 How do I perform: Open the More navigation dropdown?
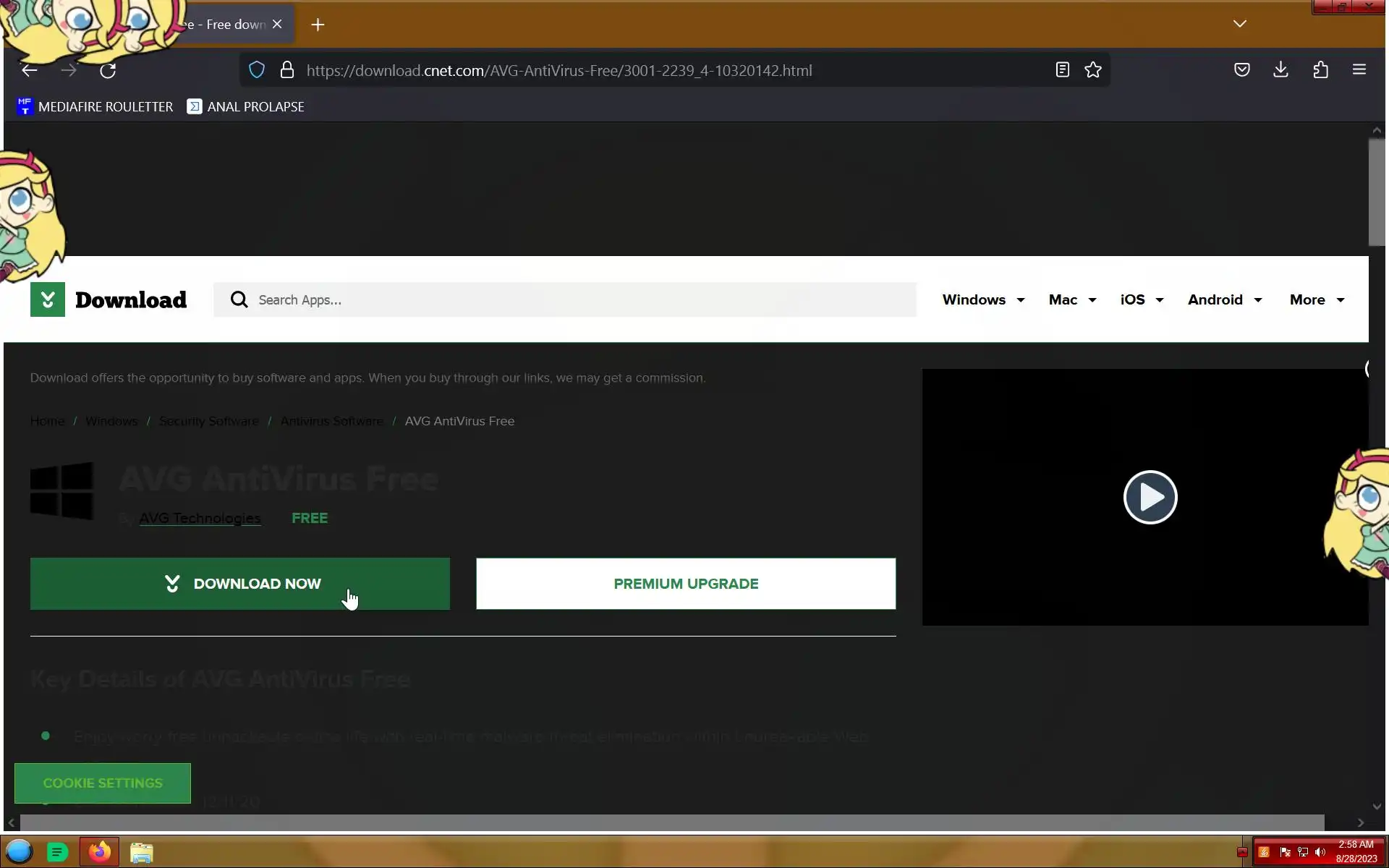point(1317,299)
